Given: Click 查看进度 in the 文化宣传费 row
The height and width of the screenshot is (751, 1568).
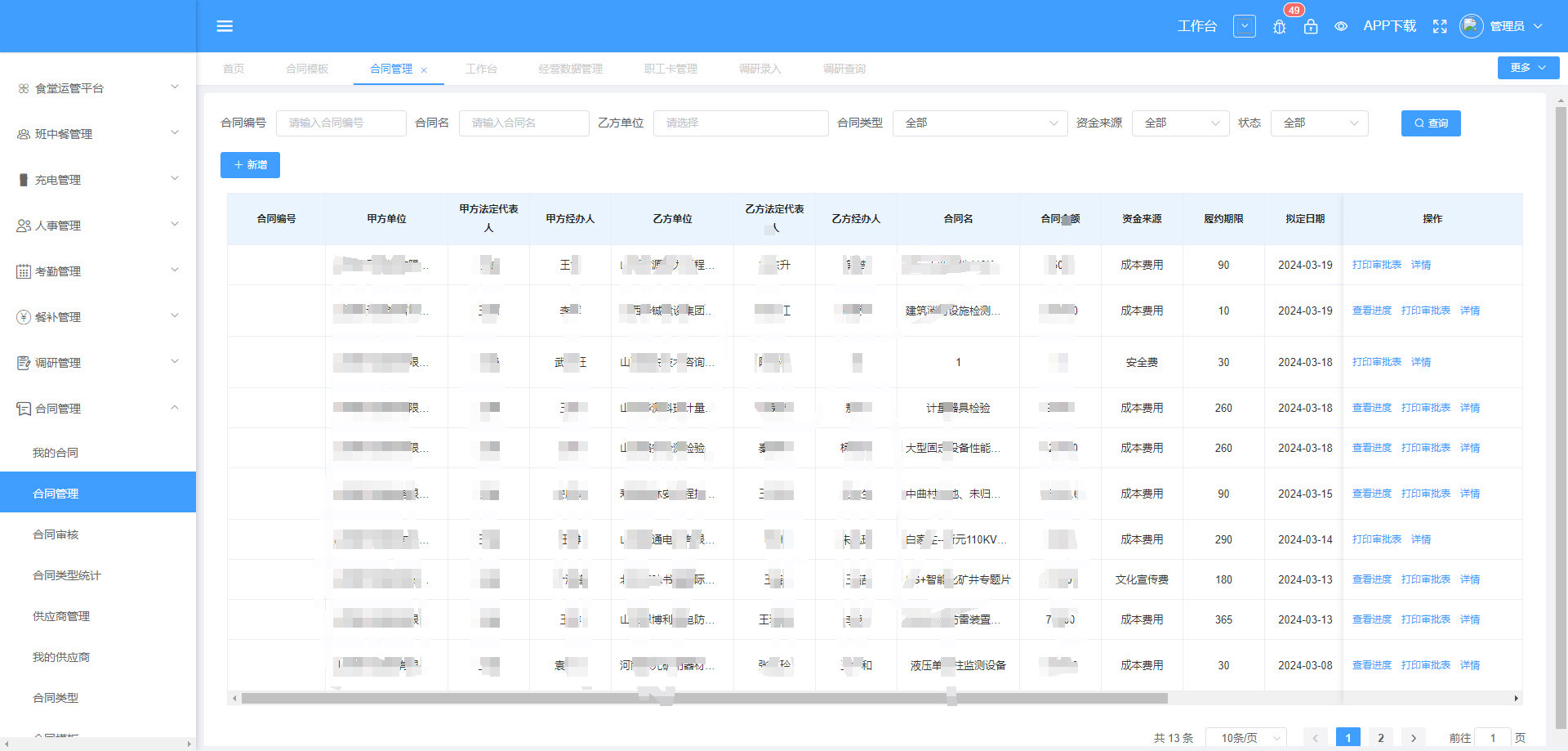Looking at the screenshot, I should point(1372,579).
